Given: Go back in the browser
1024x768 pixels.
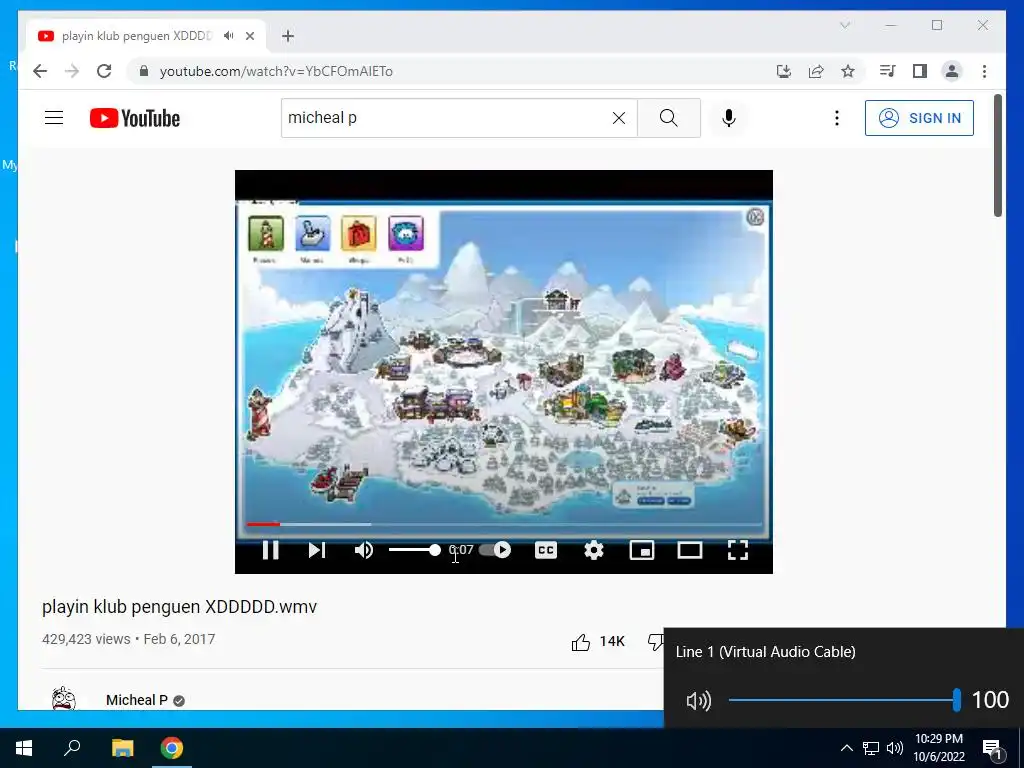Looking at the screenshot, I should tap(40, 71).
